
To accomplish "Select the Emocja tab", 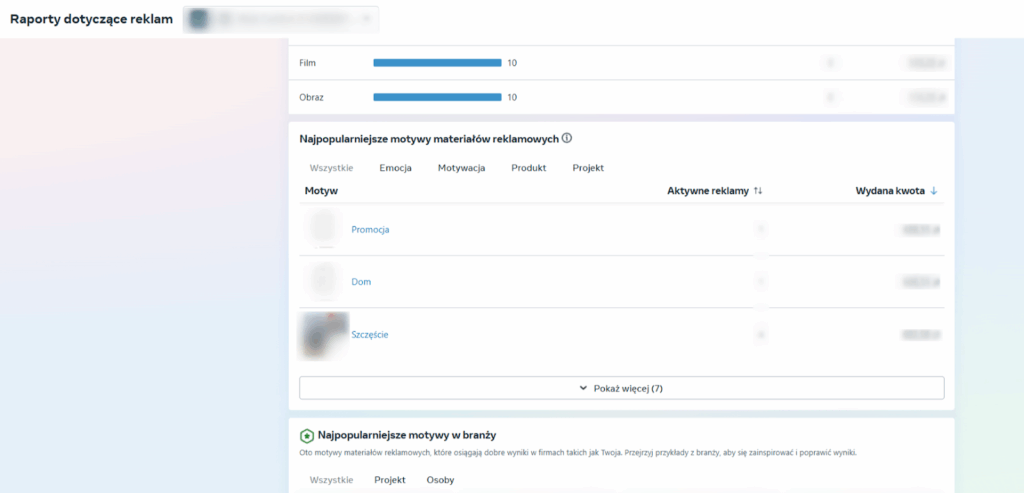I will [395, 168].
